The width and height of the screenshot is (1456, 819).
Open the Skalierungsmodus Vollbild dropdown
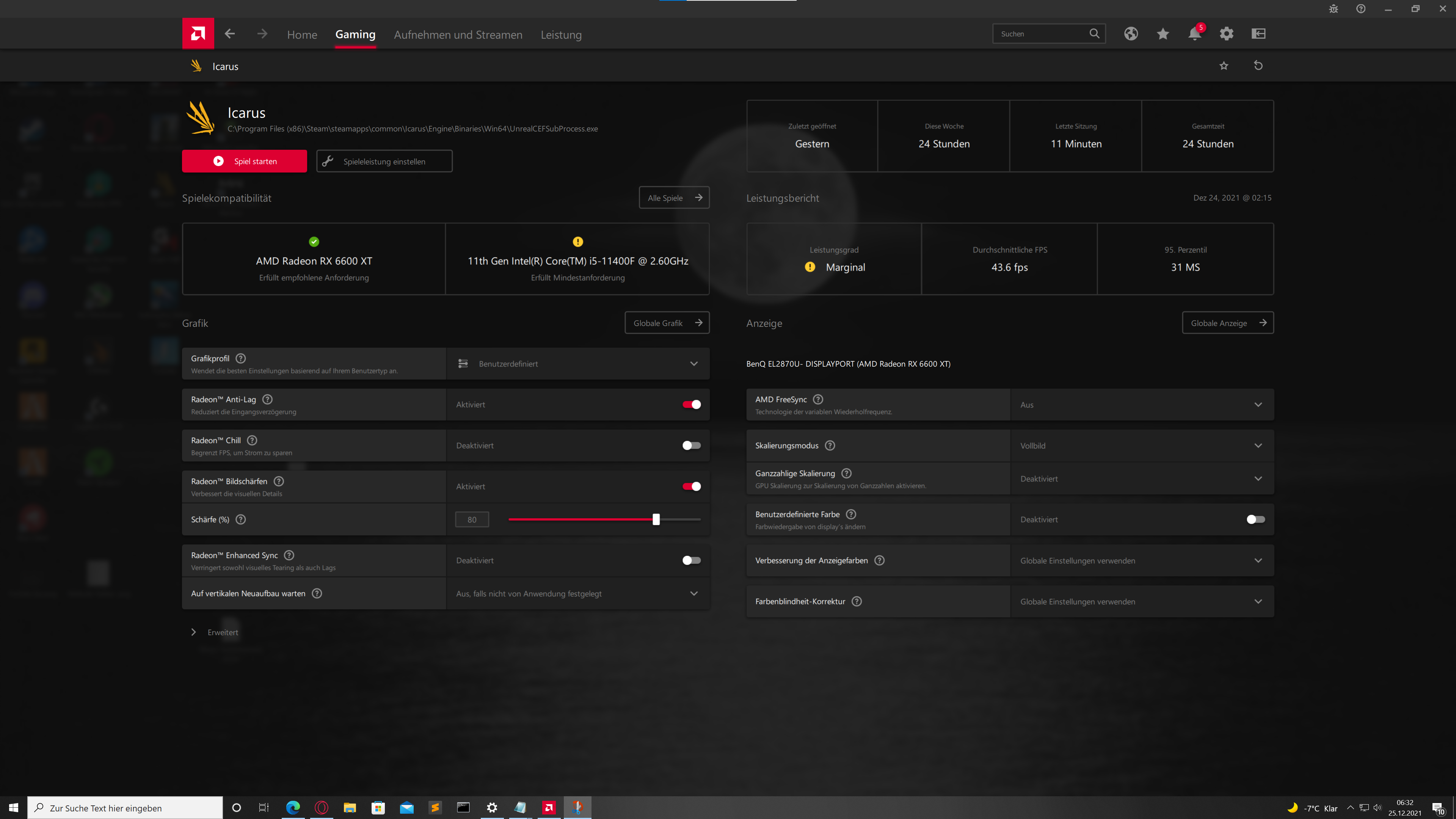point(1142,446)
